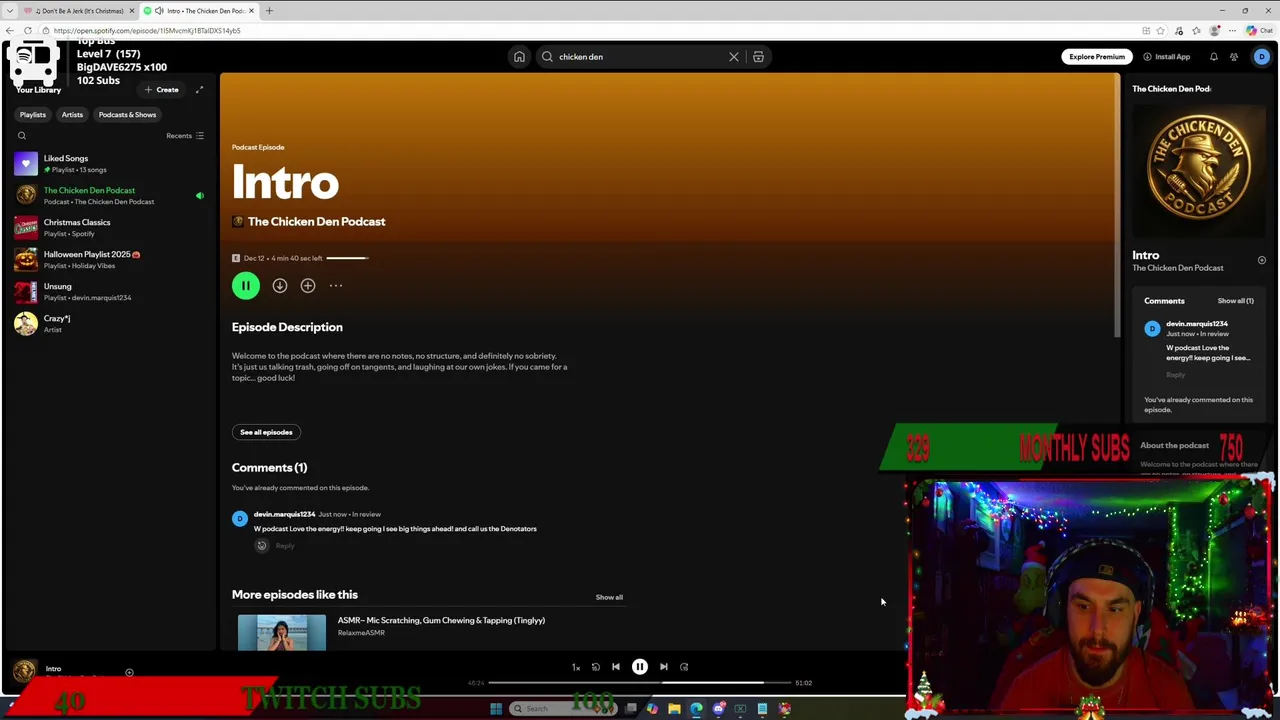
Task: Click the browser back arrow
Action: [x=9, y=31]
